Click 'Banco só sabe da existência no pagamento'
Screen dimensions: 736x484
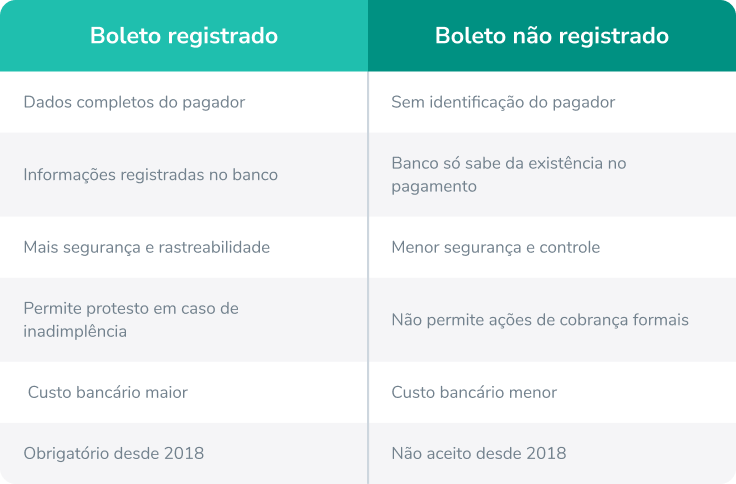click(509, 175)
